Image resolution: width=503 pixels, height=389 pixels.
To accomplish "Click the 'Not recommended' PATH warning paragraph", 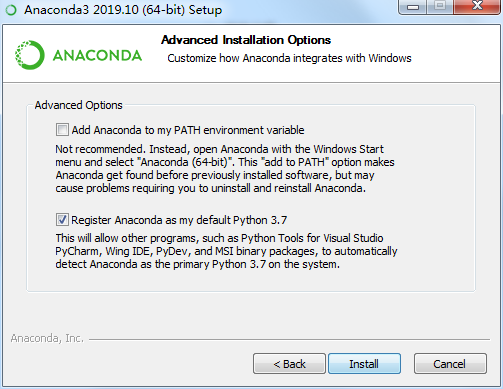I will (x=225, y=168).
